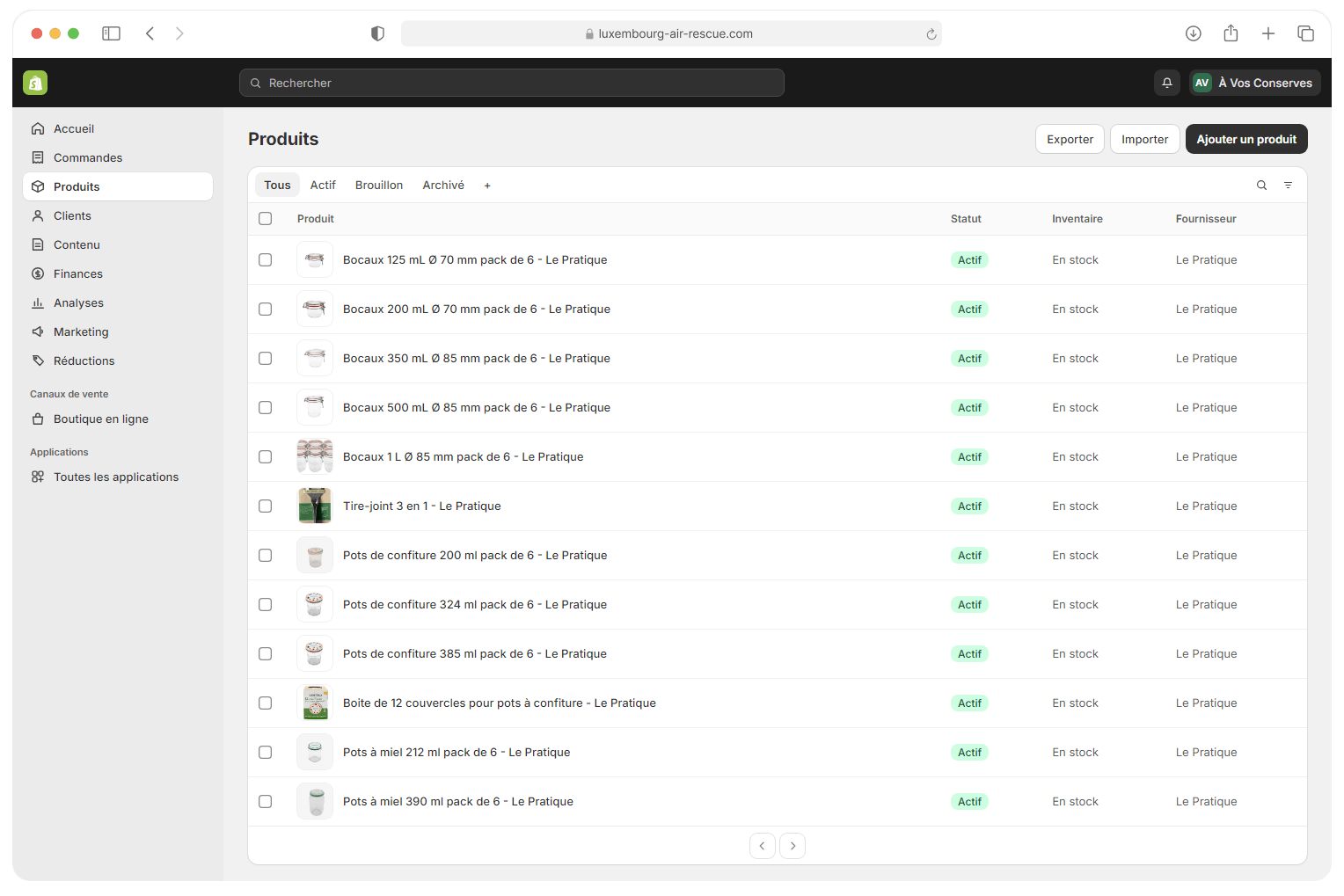Open the sort options icon
Viewport: 1344px width, 896px height.
[1288, 186]
